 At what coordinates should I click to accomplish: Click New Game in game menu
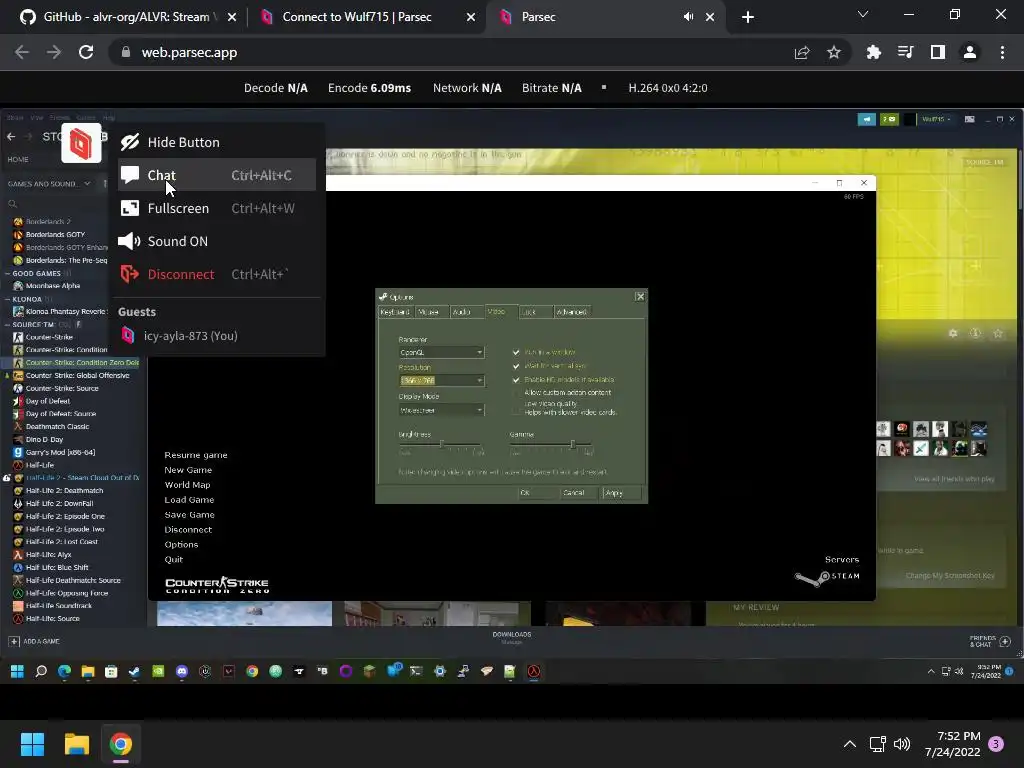point(188,470)
